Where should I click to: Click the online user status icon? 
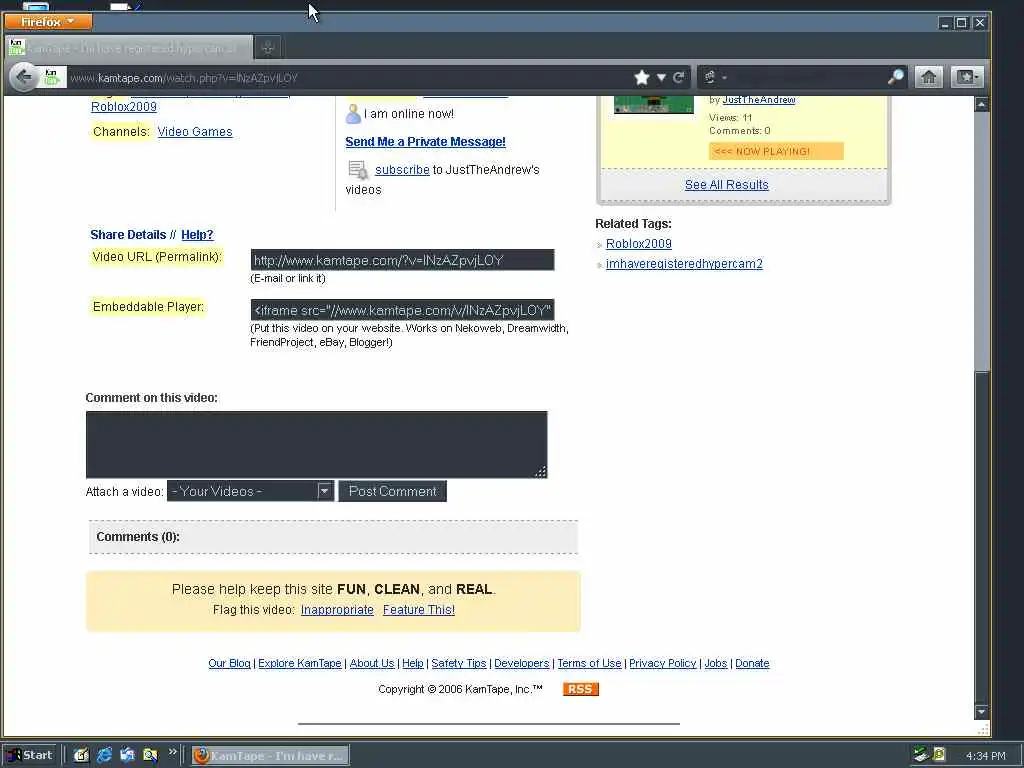(353, 114)
